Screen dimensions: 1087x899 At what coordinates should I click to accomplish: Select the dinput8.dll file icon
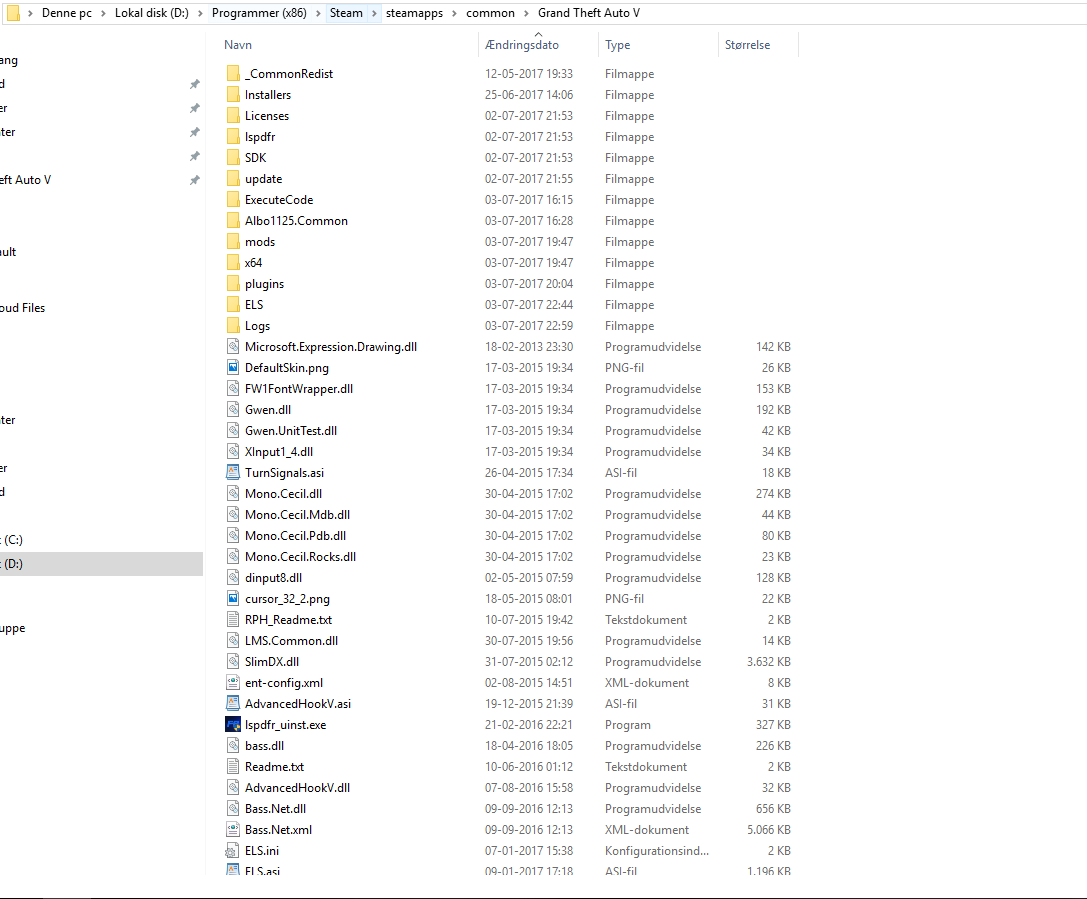point(234,577)
